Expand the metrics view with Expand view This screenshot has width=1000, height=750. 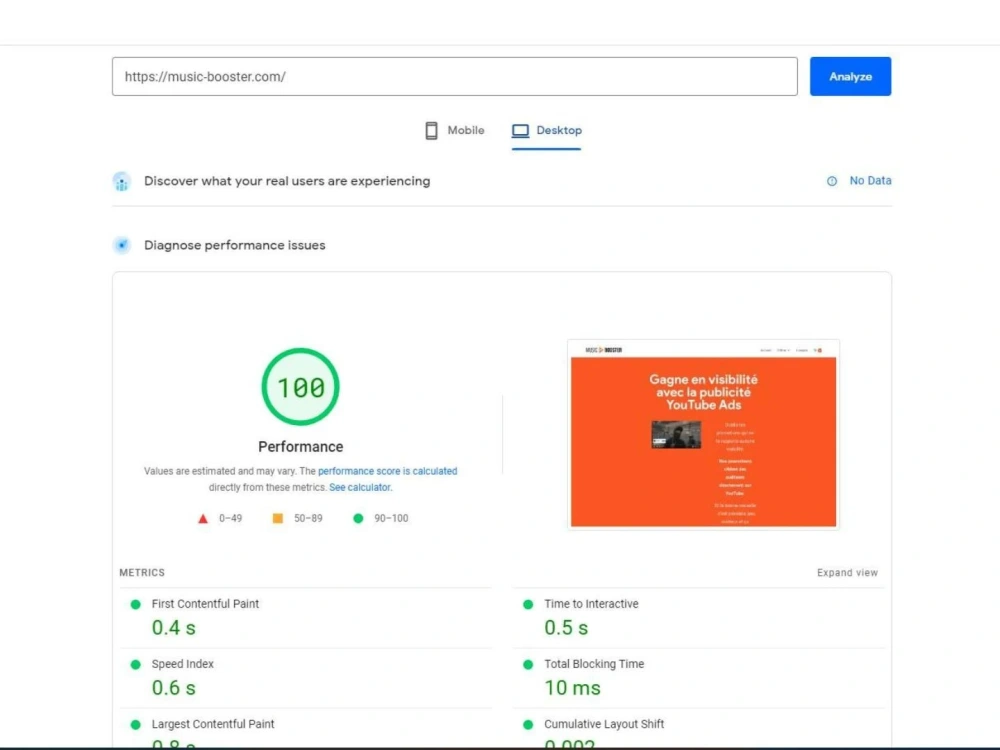[847, 572]
